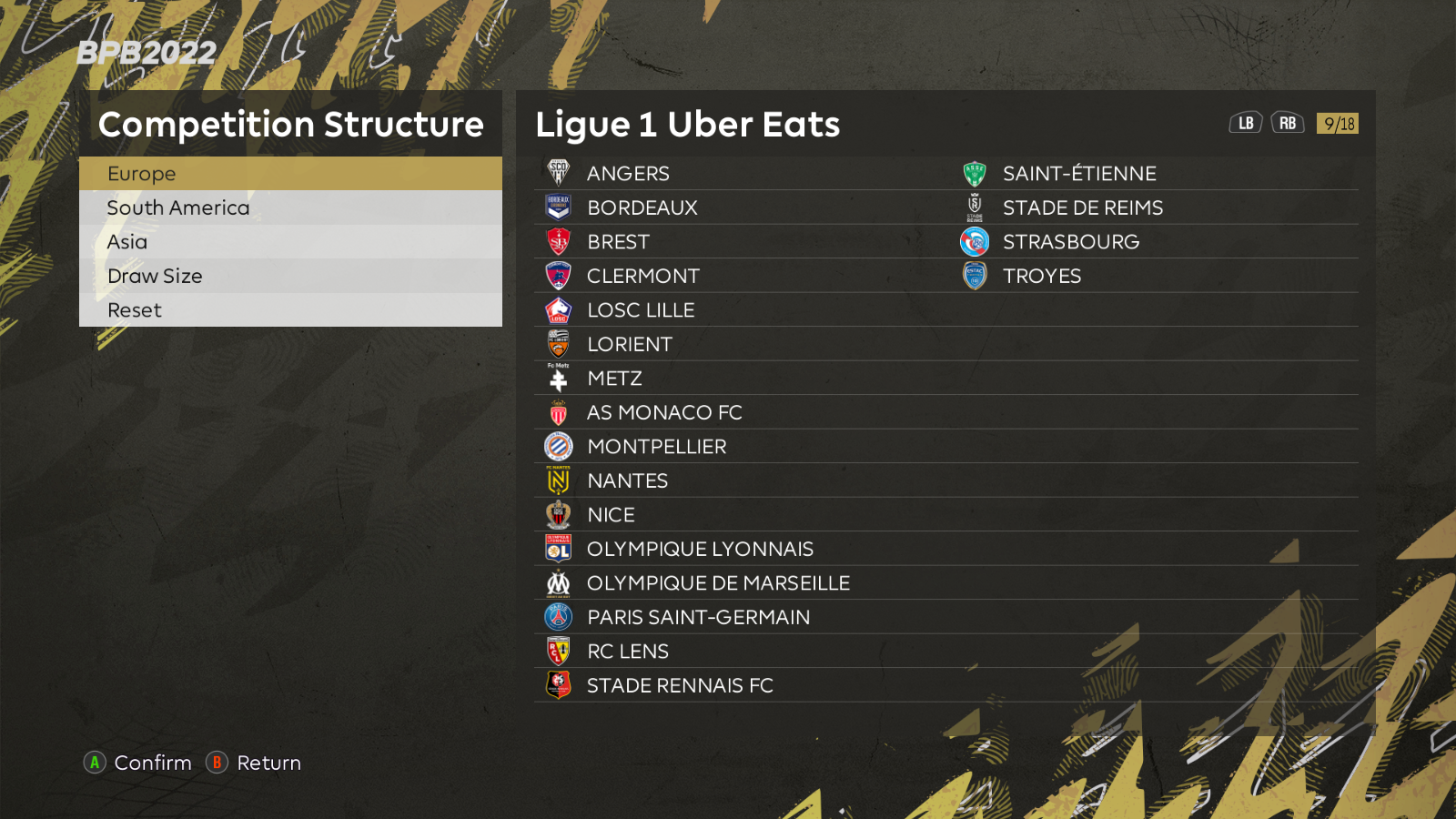The height and width of the screenshot is (819, 1456).
Task: Select the Paris Saint-Germain crest
Action: coord(558,617)
